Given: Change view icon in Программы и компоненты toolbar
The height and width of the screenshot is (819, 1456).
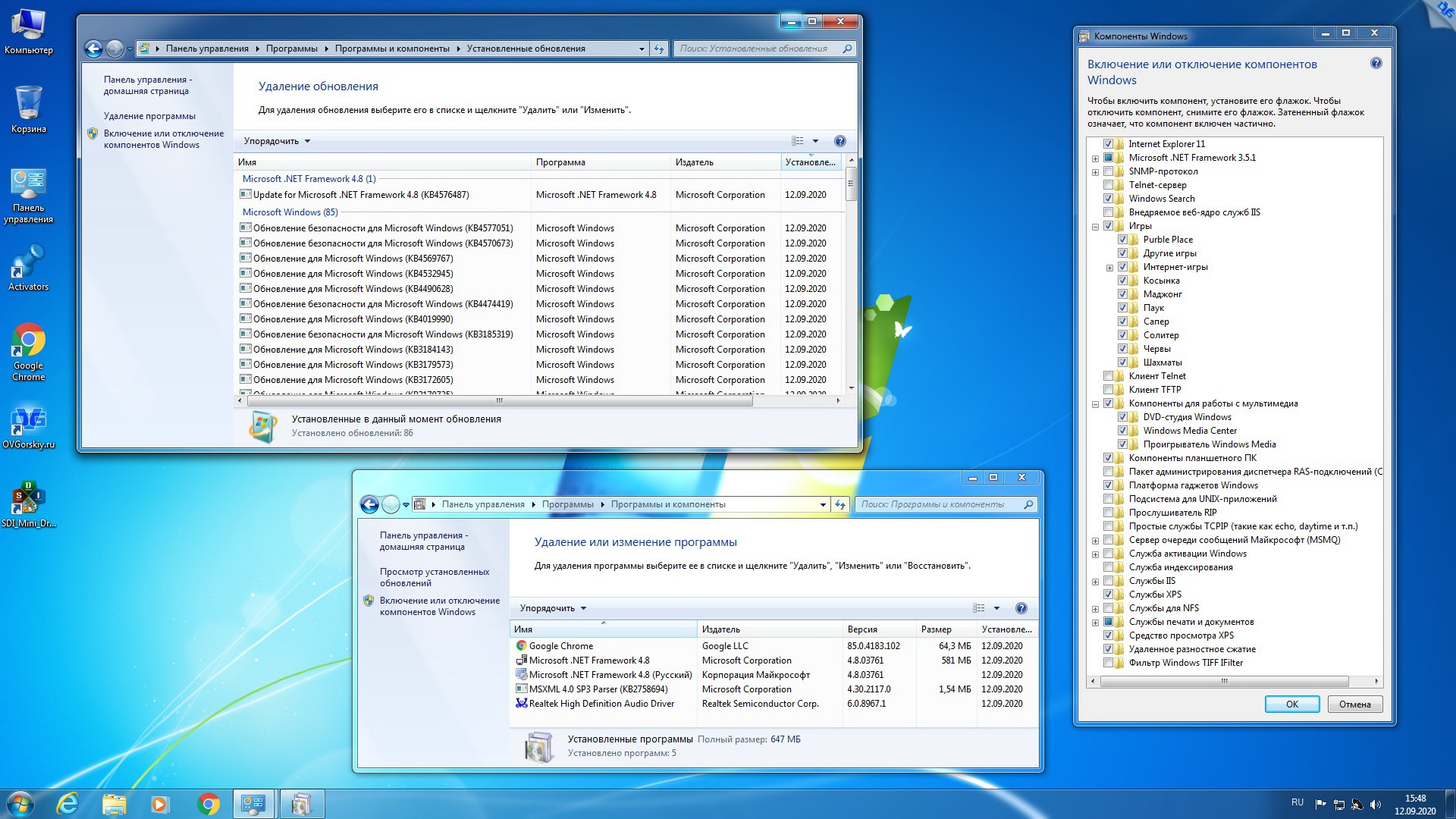Looking at the screenshot, I should [x=979, y=608].
